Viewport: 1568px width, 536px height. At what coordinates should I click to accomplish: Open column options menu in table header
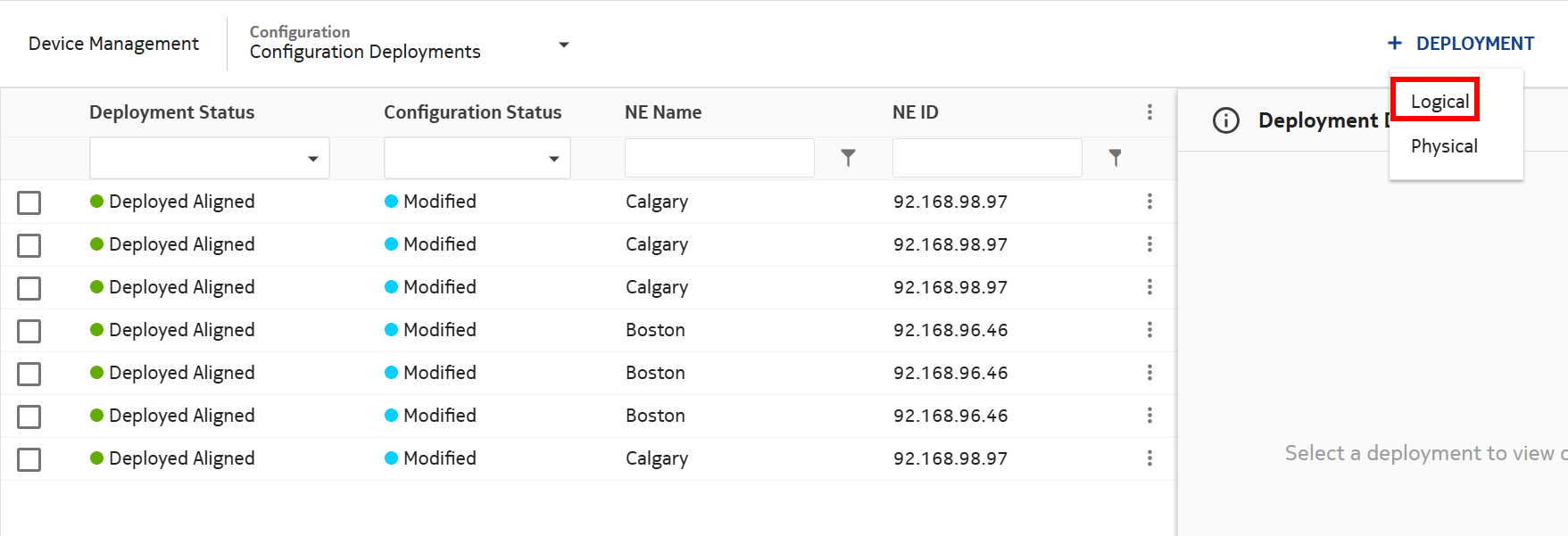[x=1149, y=112]
